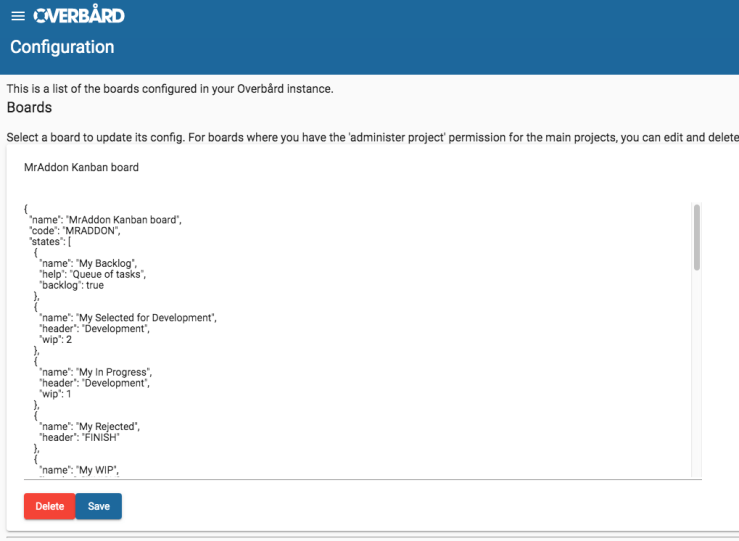The image size is (739, 541).
Task: Click the "name": "My Backlog" line
Action: (x=88, y=263)
